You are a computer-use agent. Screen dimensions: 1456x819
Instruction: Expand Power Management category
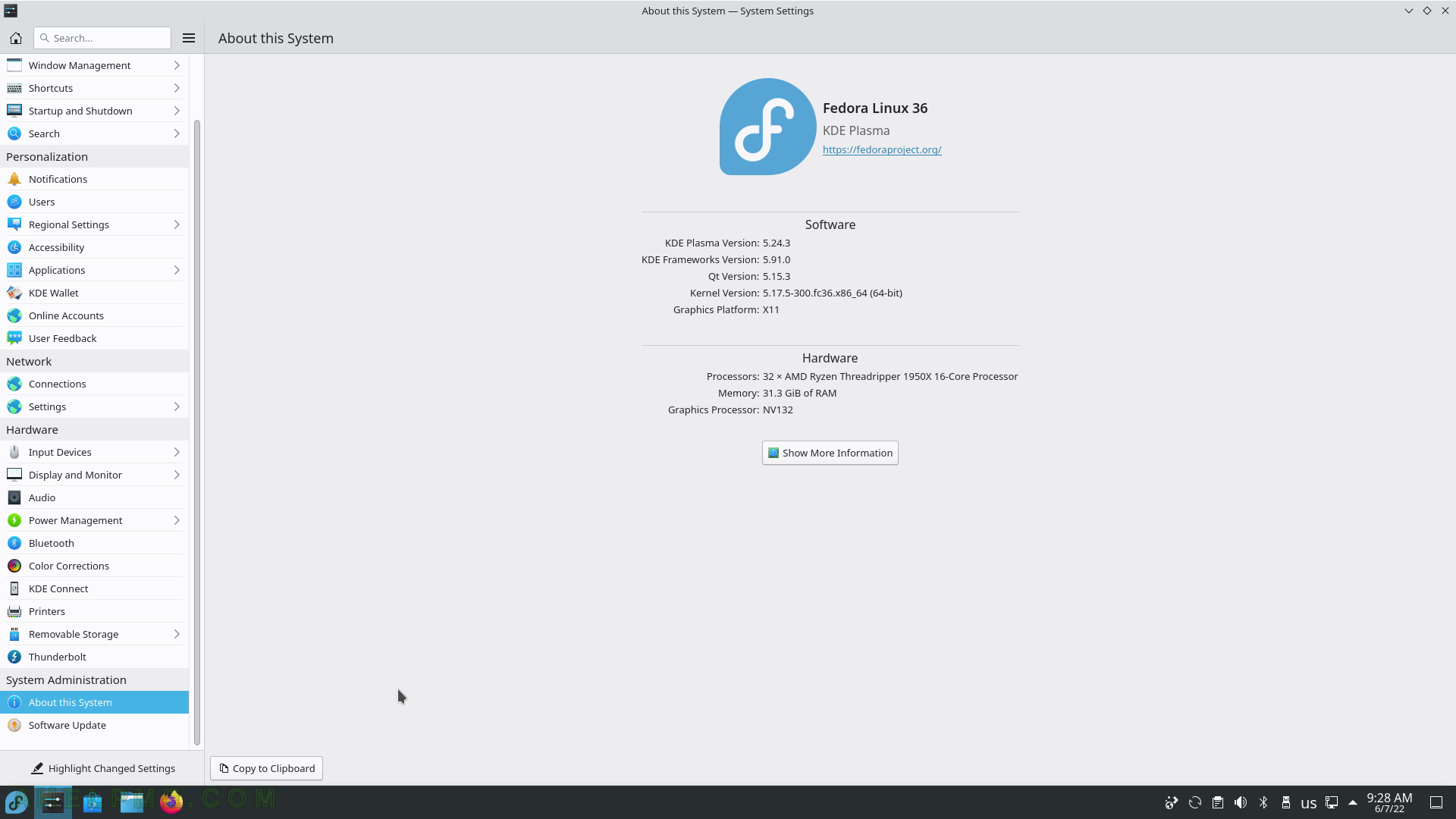(x=94, y=520)
